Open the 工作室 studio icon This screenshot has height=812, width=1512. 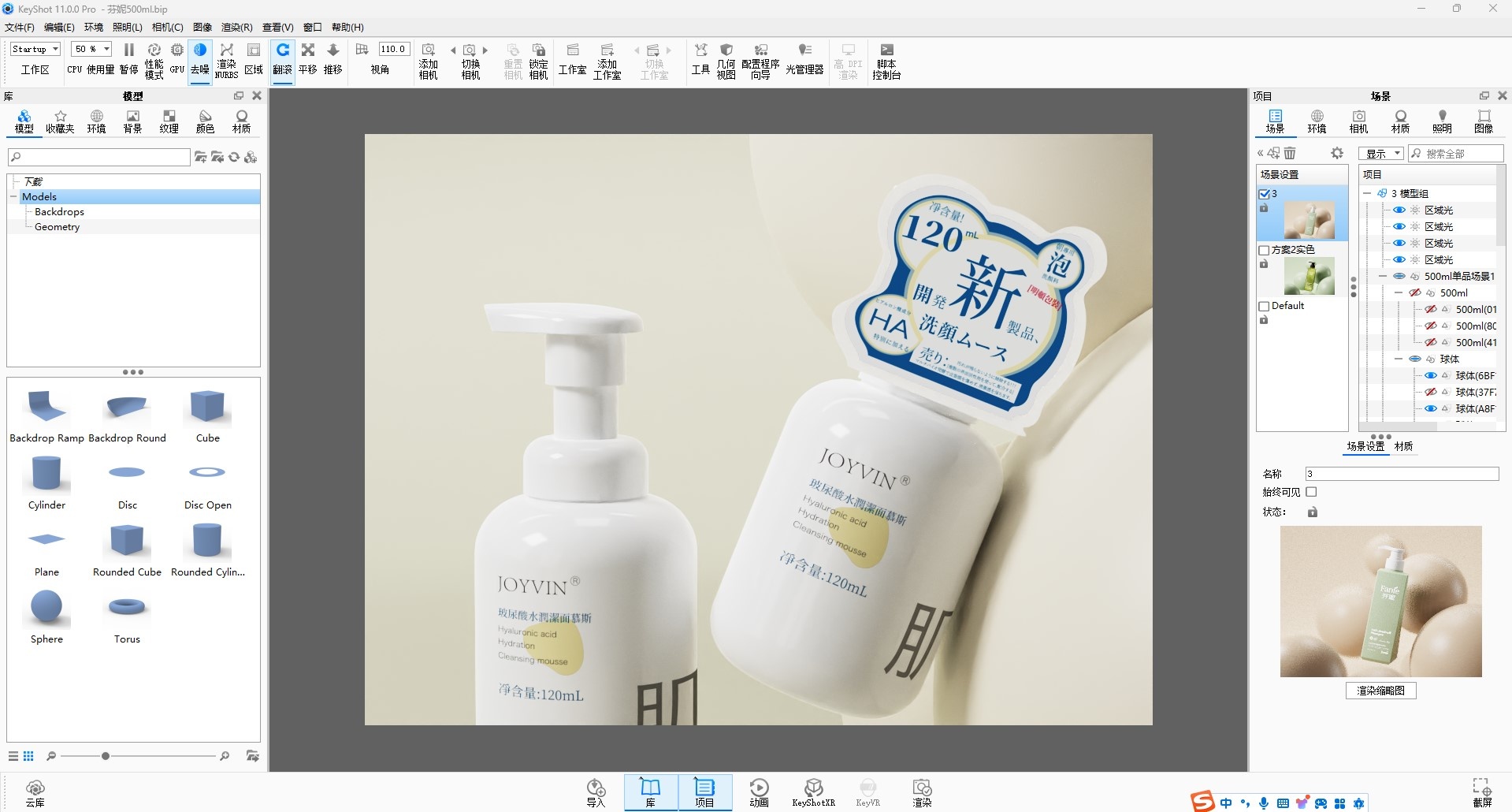point(573,59)
